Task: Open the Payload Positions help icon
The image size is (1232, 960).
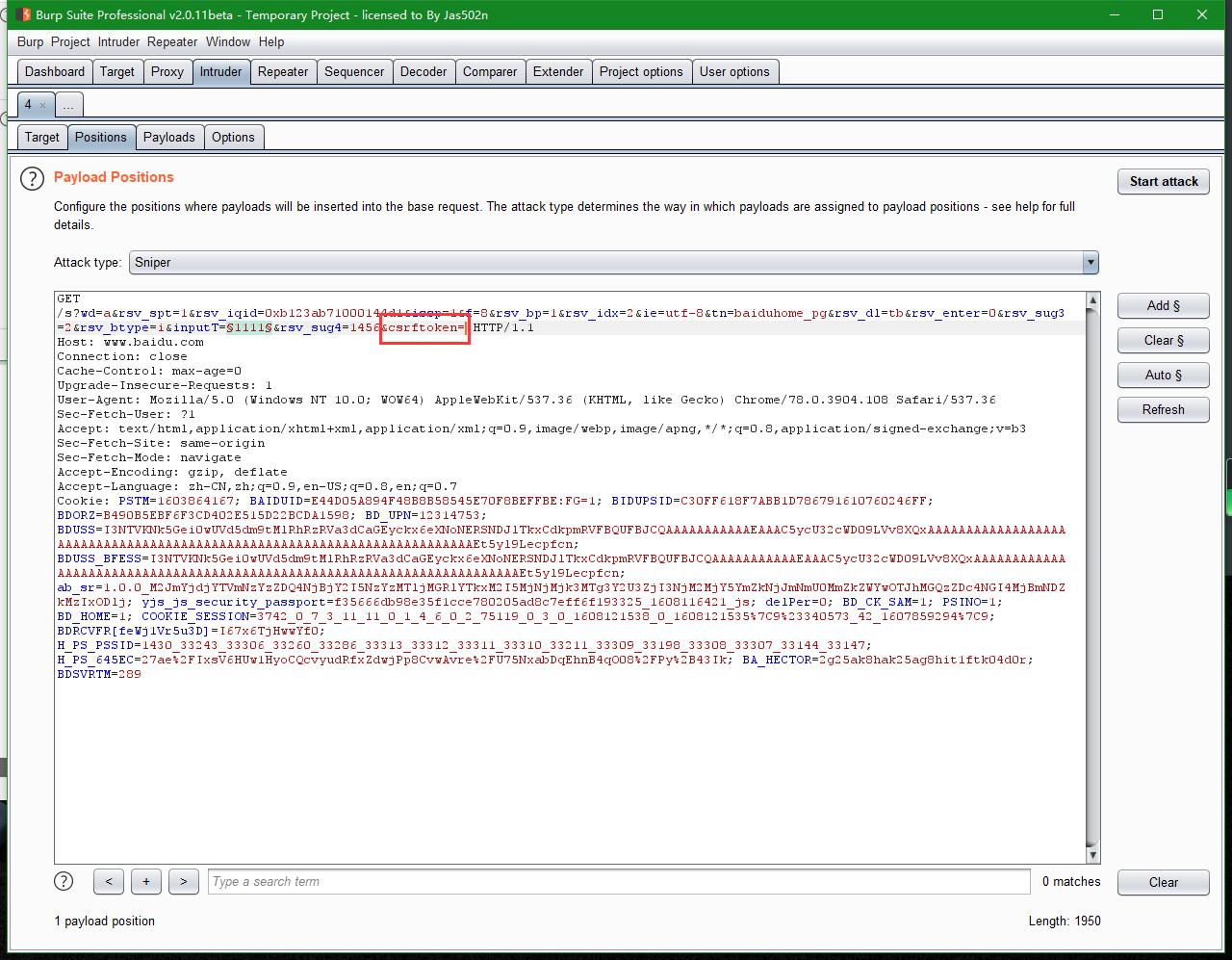Action: tap(32, 178)
